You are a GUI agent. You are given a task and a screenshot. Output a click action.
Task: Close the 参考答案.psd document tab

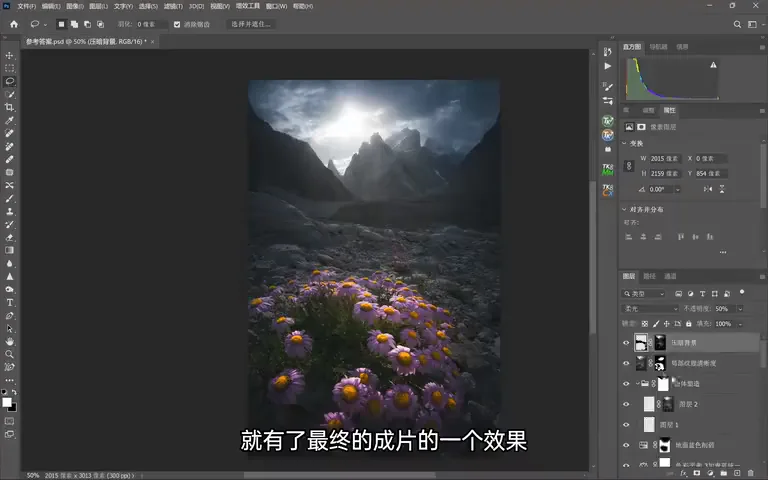[152, 42]
